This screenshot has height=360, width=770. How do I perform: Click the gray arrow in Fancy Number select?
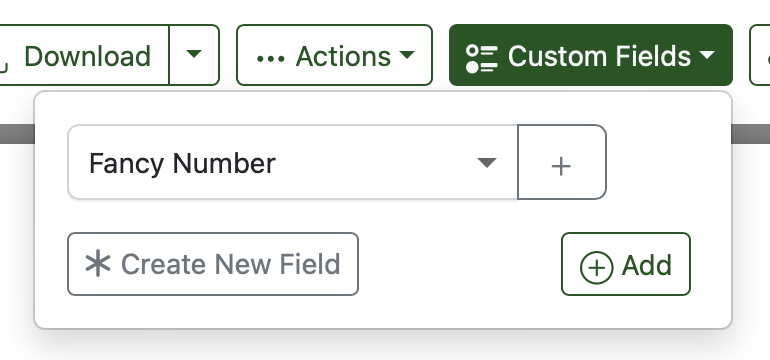coord(487,163)
